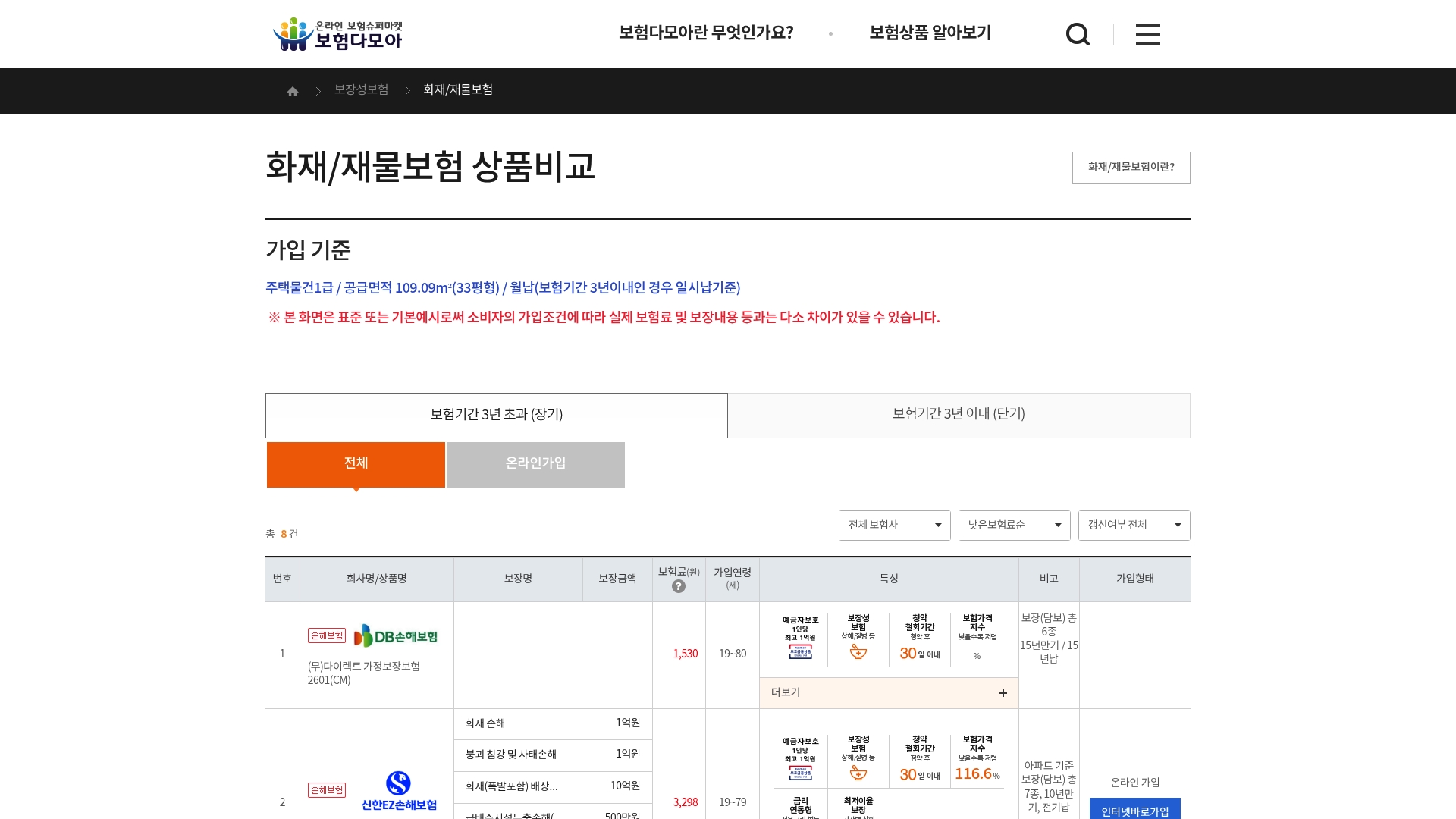Screen dimensions: 1456x819
Task: Click 보장성보험 breadcrumb link
Action: pyautogui.click(x=361, y=90)
